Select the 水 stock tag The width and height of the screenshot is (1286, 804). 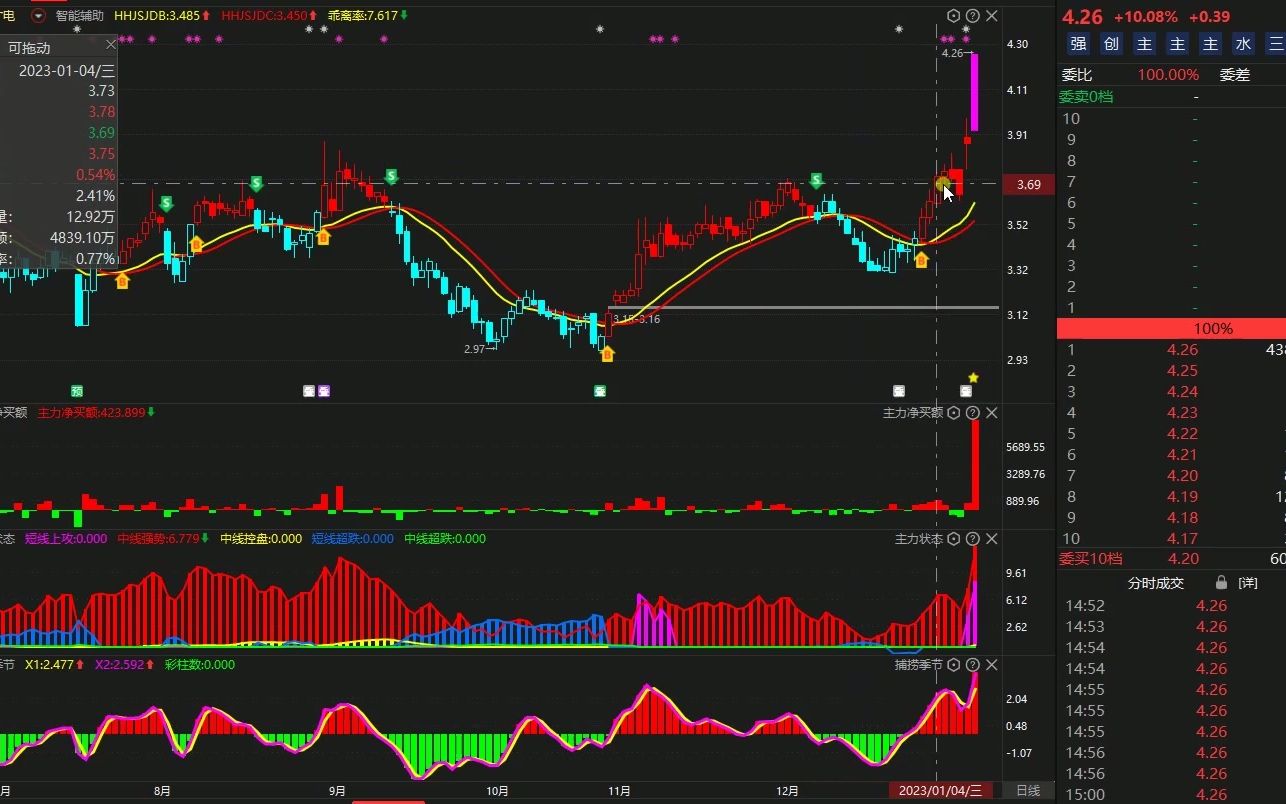pos(1243,43)
